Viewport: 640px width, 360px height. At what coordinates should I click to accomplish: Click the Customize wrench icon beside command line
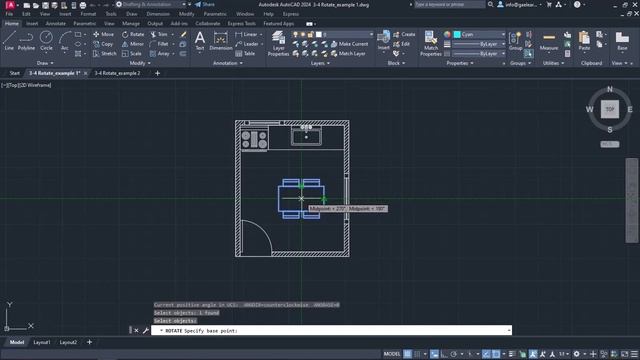pyautogui.click(x=146, y=330)
